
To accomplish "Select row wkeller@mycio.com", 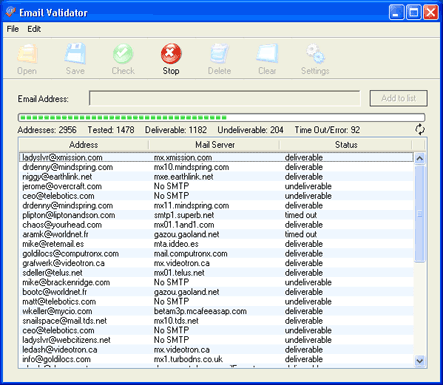I will coord(216,311).
